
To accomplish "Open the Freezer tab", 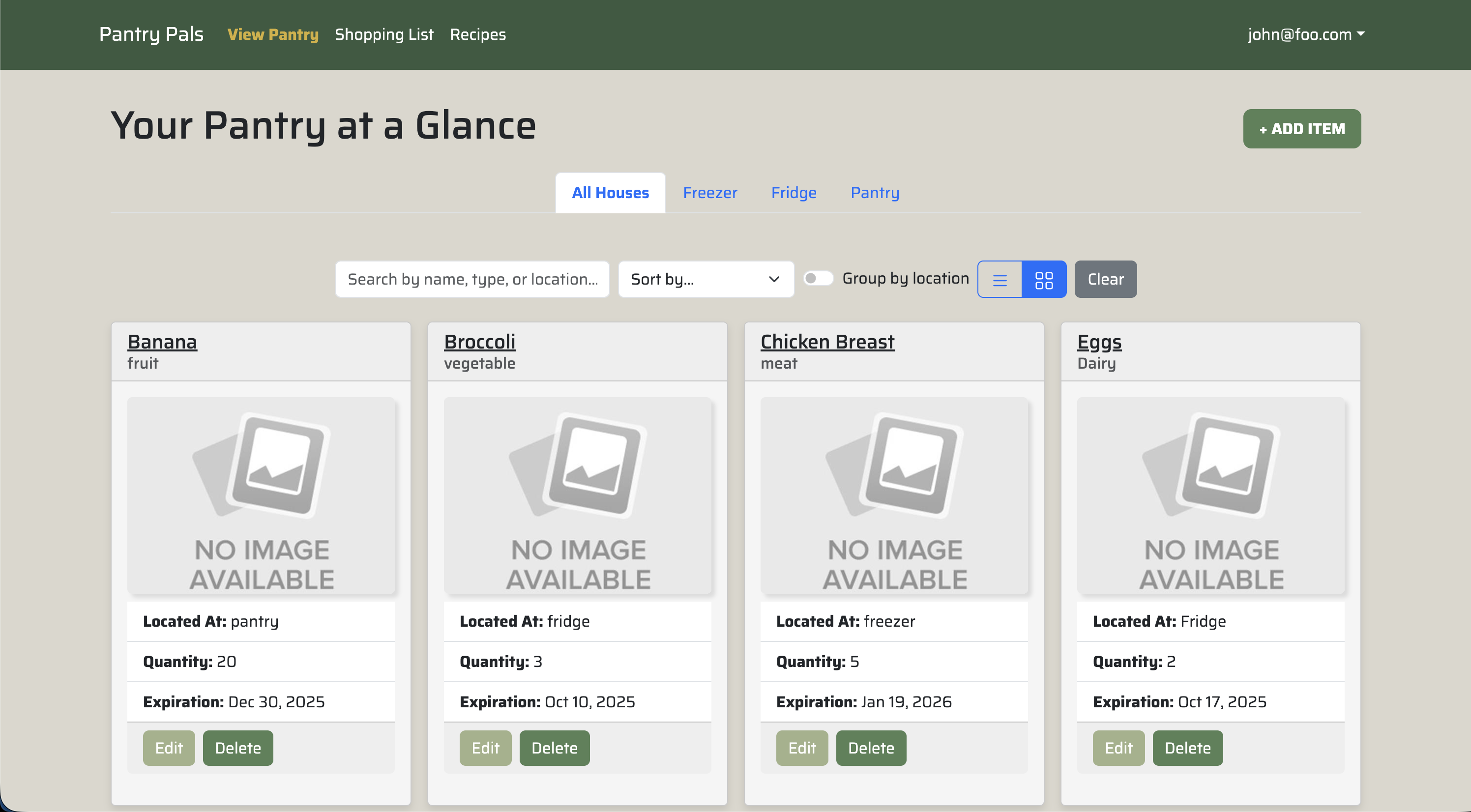I will [710, 193].
